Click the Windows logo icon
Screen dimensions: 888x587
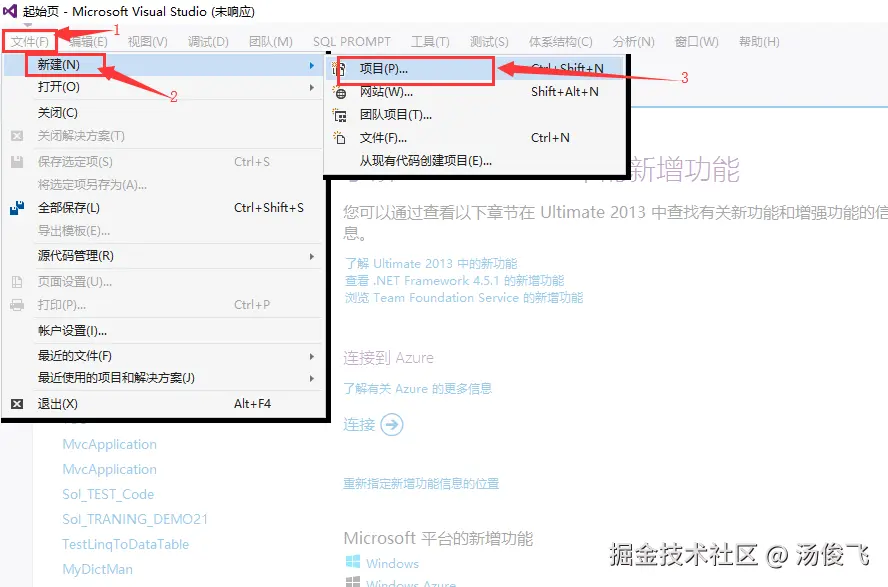[x=353, y=562]
